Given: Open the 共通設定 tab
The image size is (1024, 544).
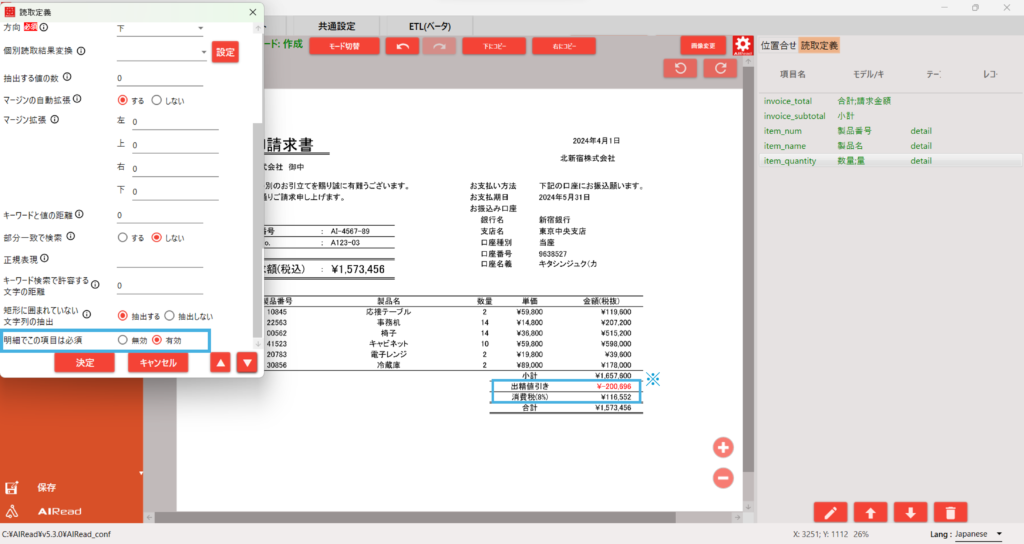Looking at the screenshot, I should coord(336,26).
